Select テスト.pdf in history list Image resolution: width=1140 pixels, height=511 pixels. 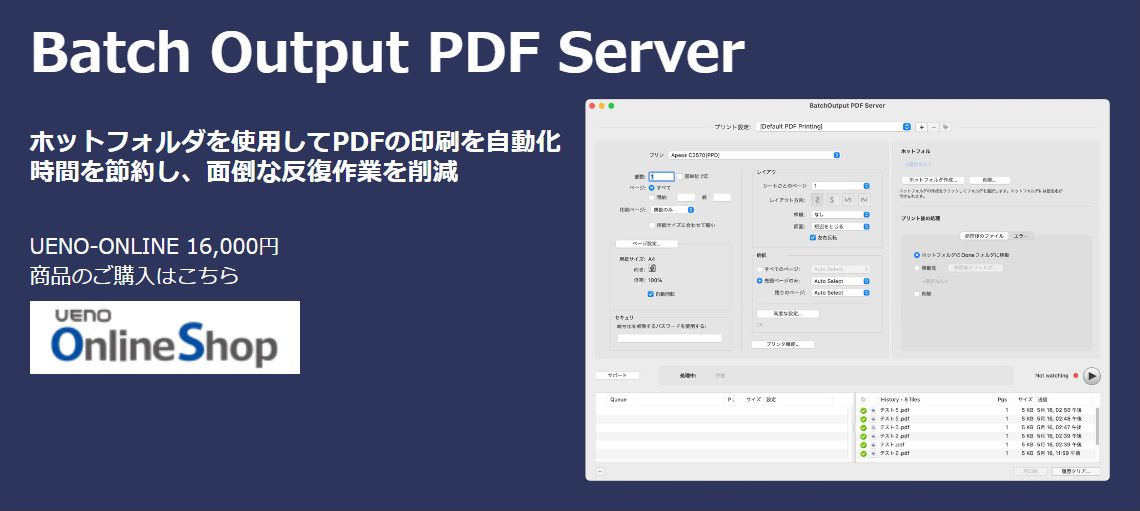(x=978, y=445)
